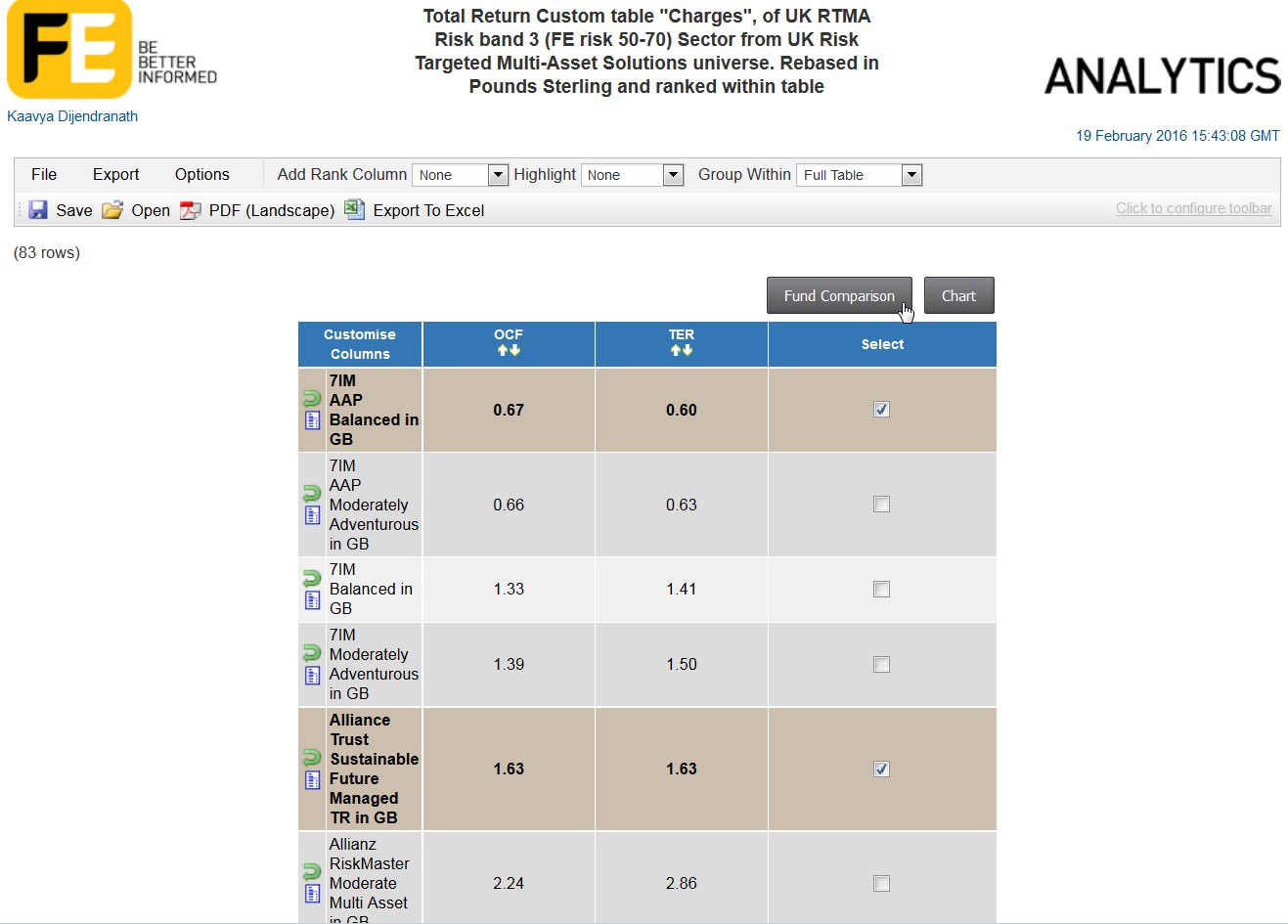Click the PDF (Landscape) toolbar label
Image resolution: width=1288 pixels, height=924 pixels.
point(272,210)
